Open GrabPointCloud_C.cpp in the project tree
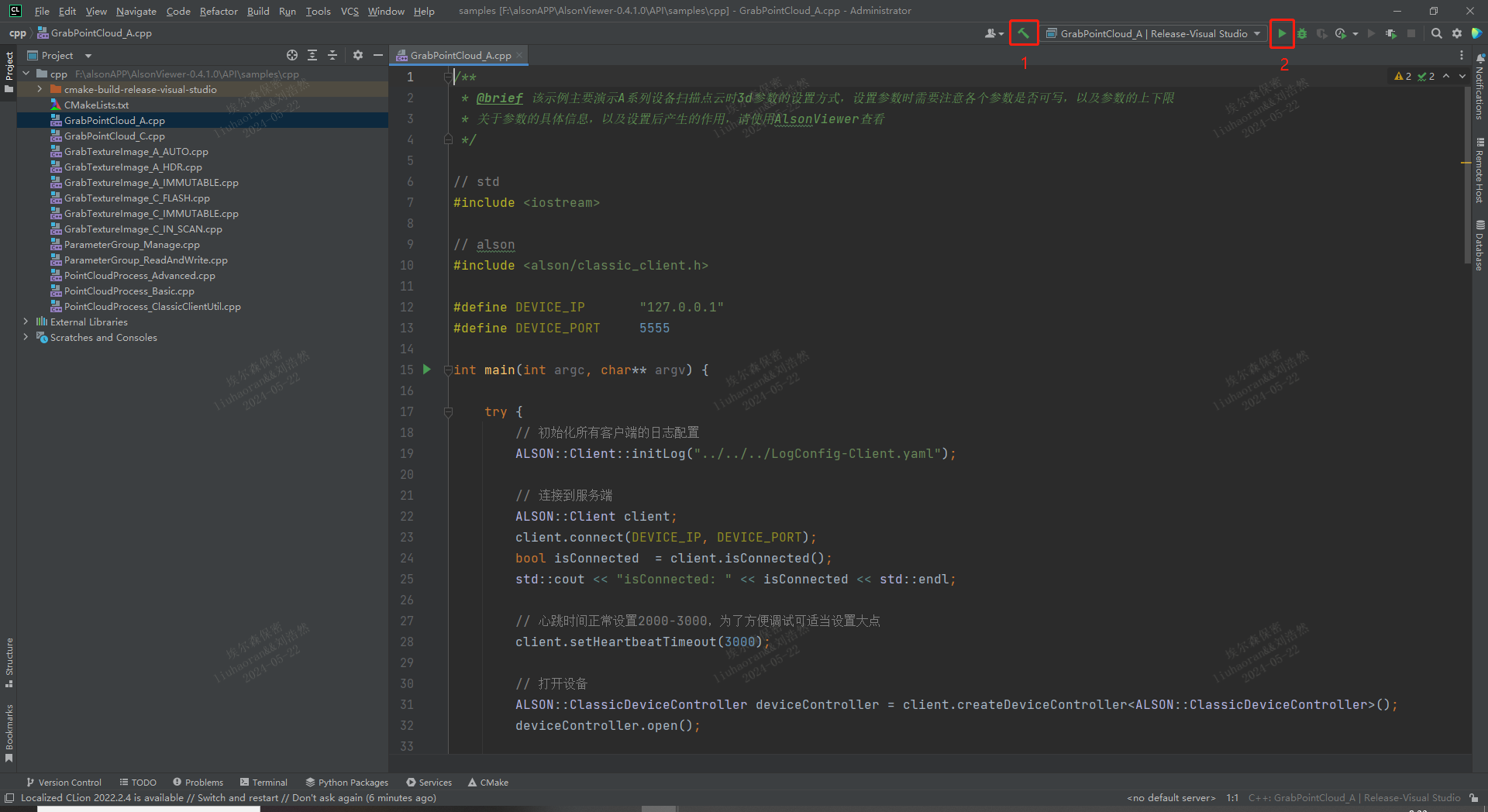This screenshot has height=812, width=1488. pyautogui.click(x=114, y=136)
